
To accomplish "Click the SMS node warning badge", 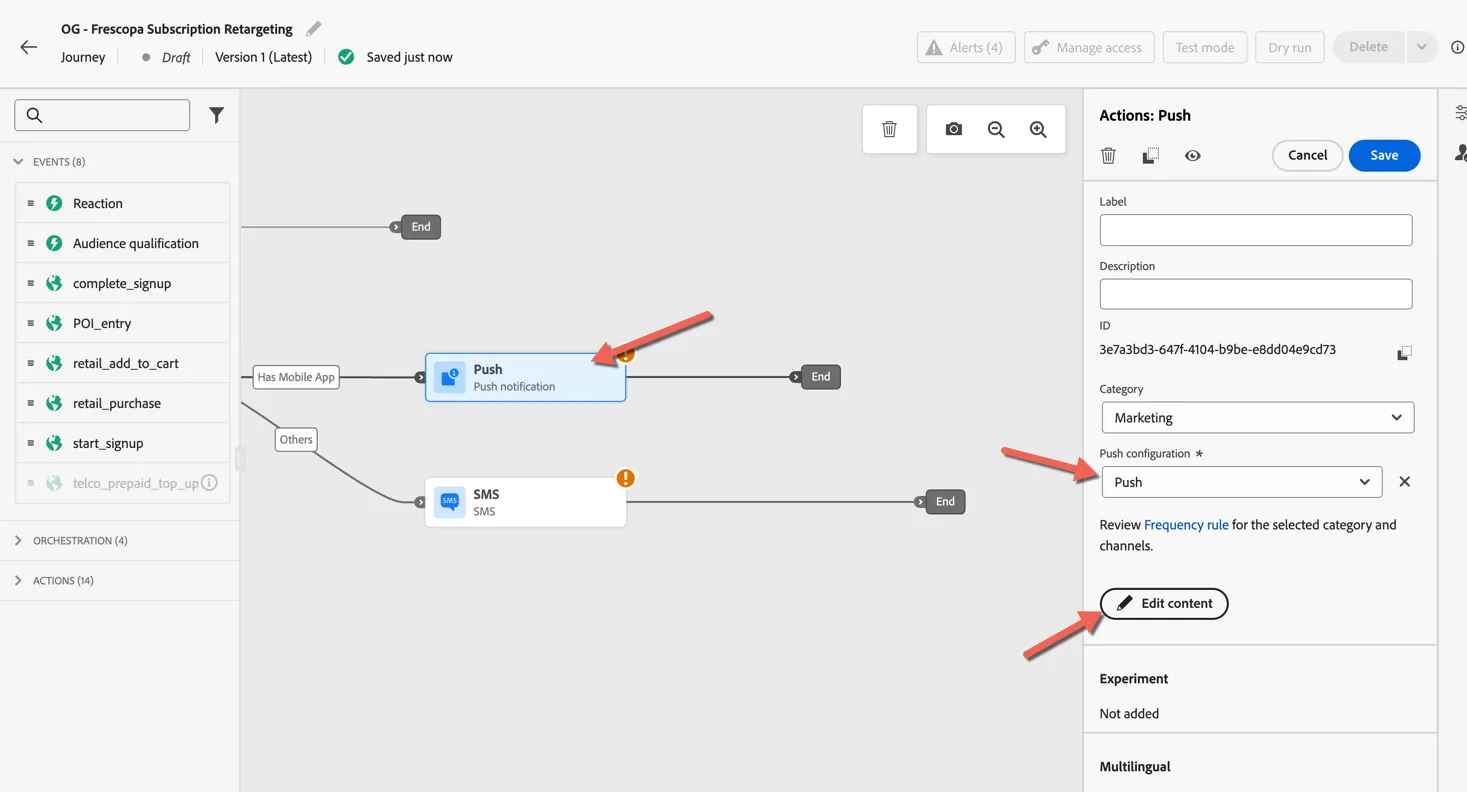I will pyautogui.click(x=626, y=478).
